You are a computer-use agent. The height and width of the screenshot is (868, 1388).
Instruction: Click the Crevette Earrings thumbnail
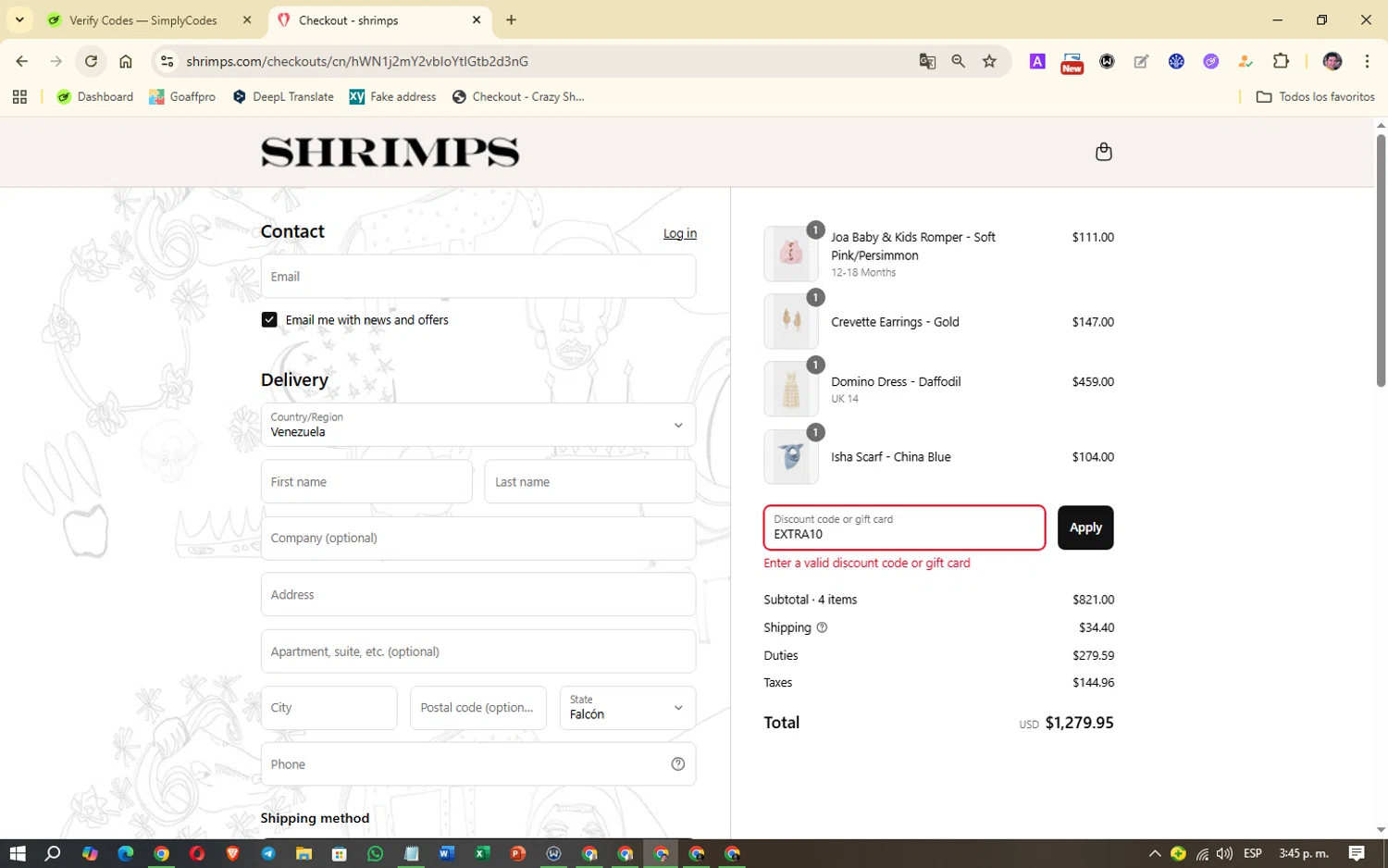[791, 321]
